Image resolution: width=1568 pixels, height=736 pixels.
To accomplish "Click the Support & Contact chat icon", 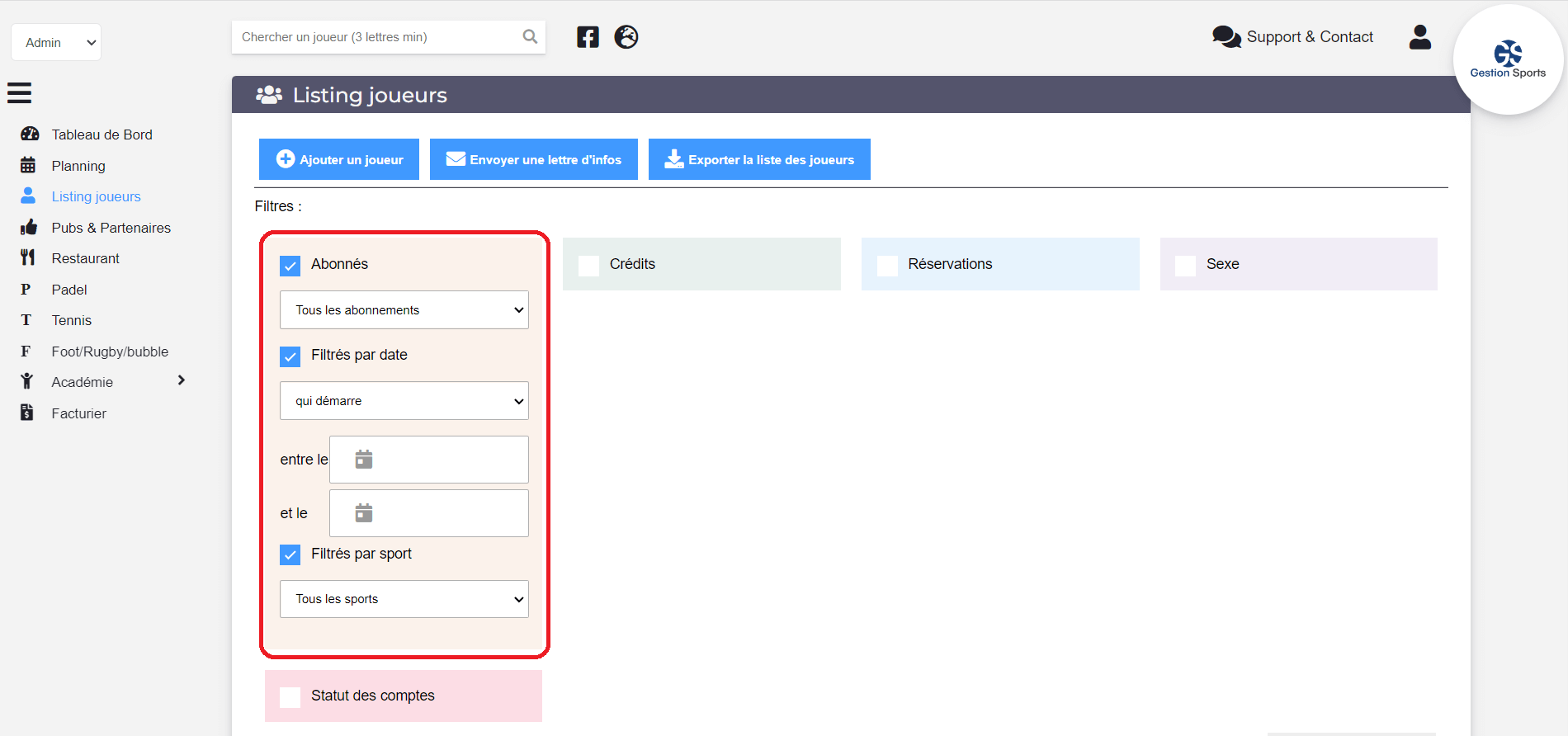I will (x=1226, y=37).
